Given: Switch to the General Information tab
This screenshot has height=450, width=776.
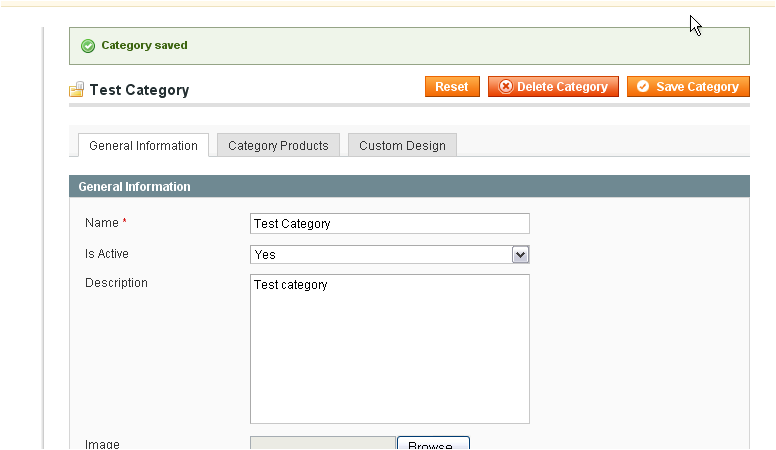Looking at the screenshot, I should click(x=144, y=146).
